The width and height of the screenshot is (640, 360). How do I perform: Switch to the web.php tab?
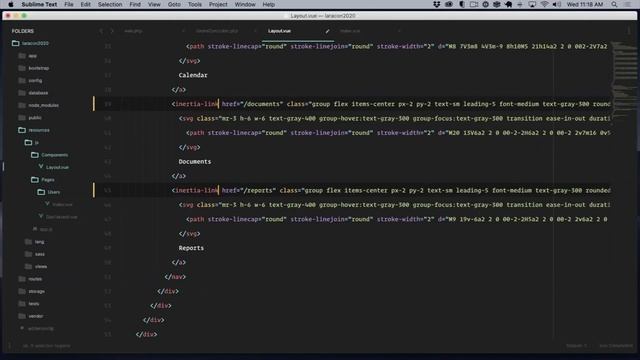tap(133, 31)
